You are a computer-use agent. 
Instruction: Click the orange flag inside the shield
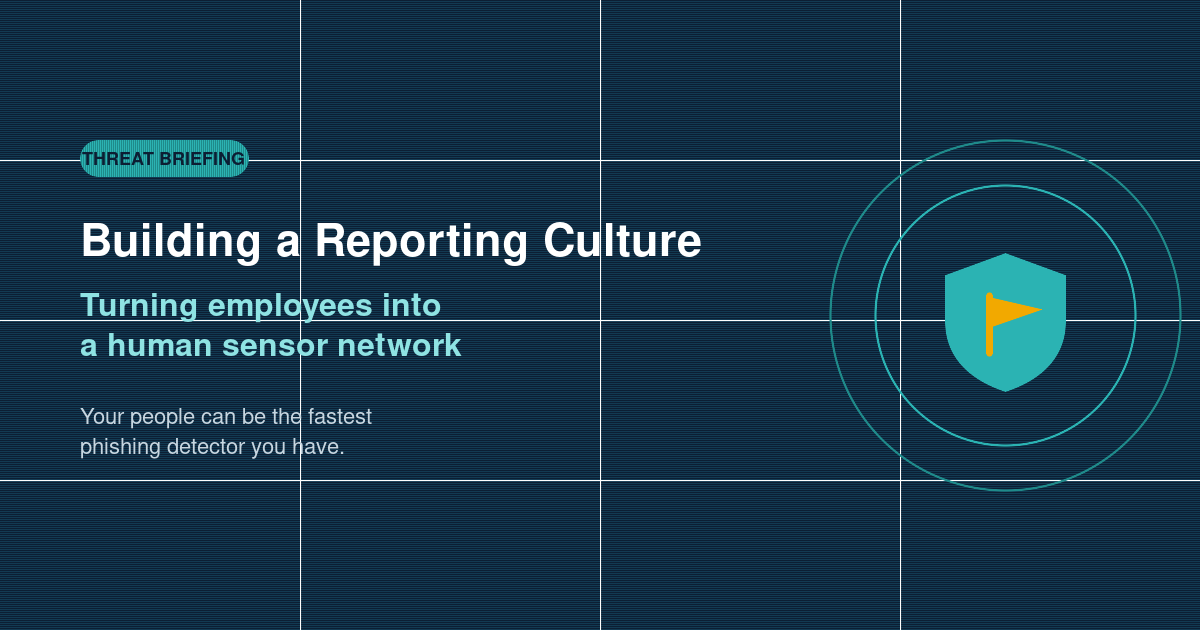[1012, 324]
